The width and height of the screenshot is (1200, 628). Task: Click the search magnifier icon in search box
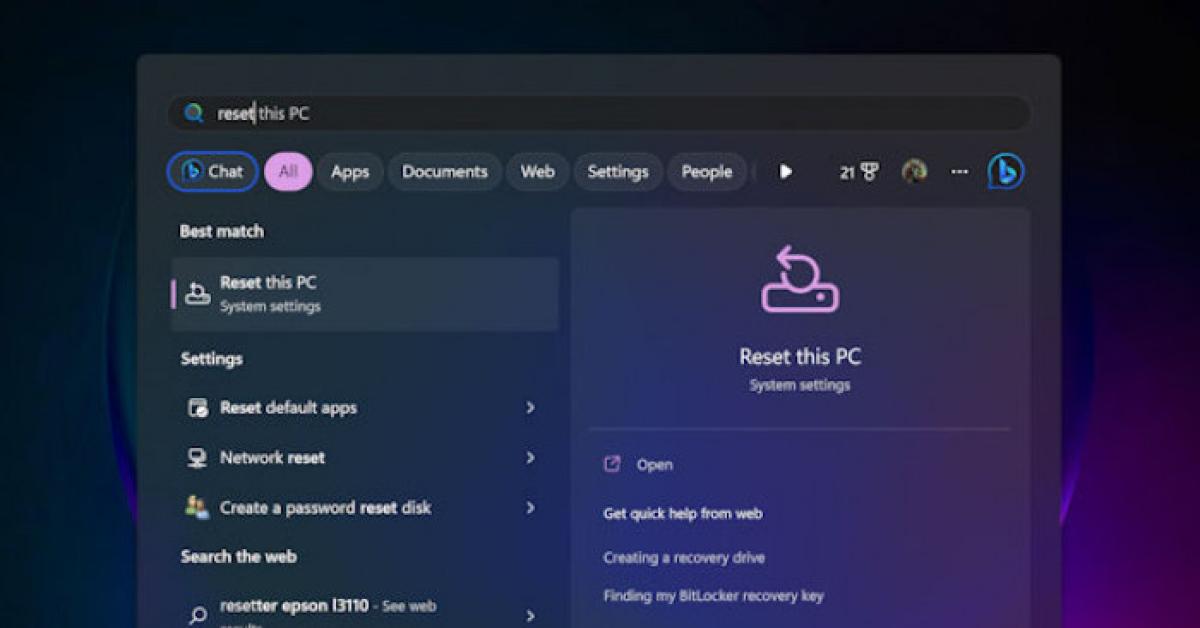pyautogui.click(x=193, y=113)
